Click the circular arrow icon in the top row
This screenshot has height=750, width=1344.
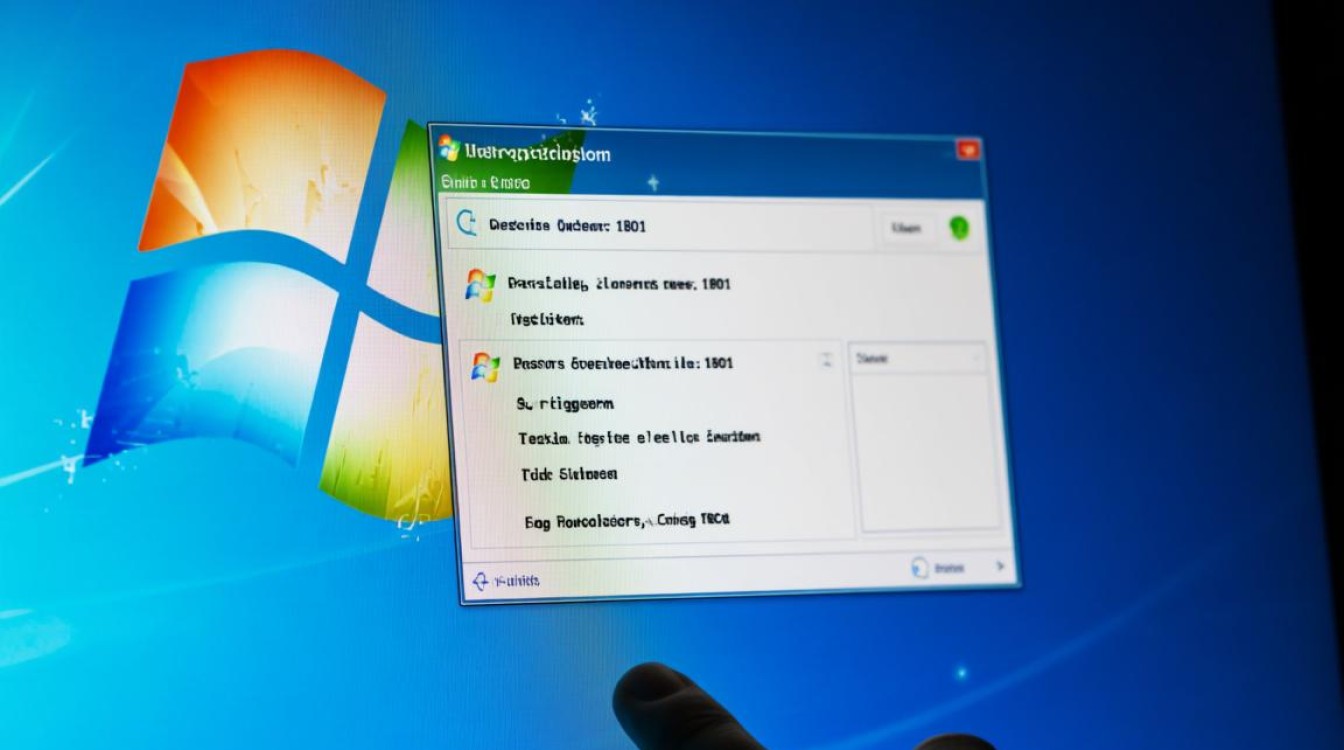click(x=467, y=223)
